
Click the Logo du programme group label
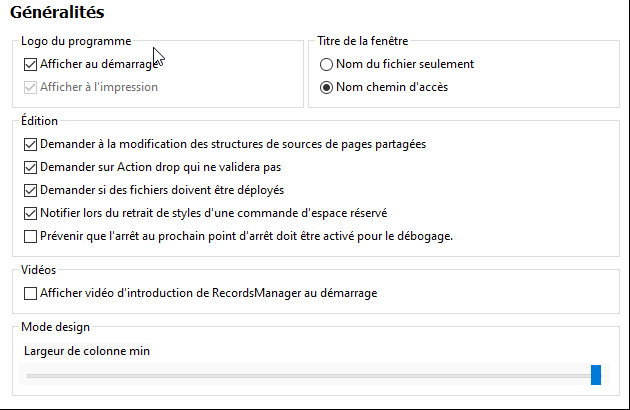click(x=76, y=41)
